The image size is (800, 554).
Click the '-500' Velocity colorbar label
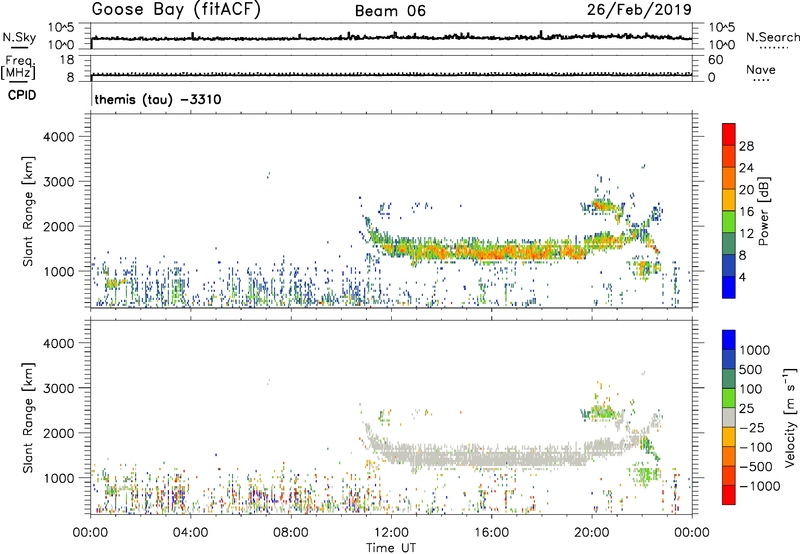[755, 467]
